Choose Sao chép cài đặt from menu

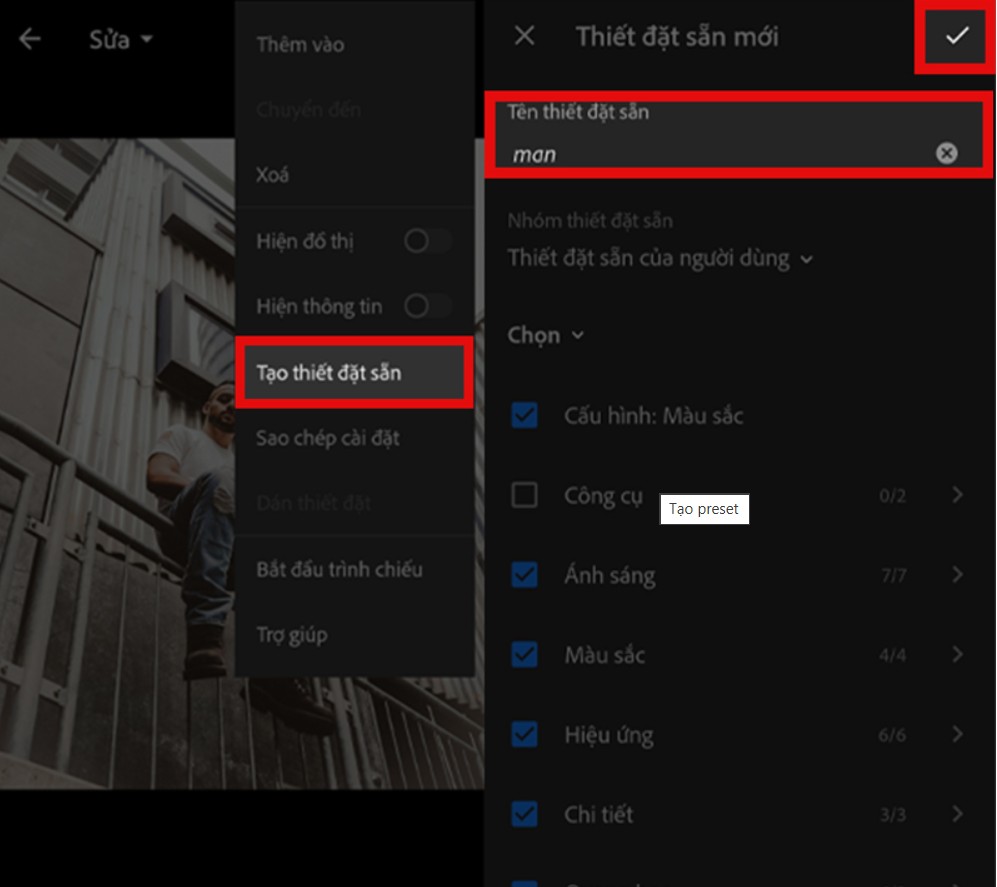328,438
